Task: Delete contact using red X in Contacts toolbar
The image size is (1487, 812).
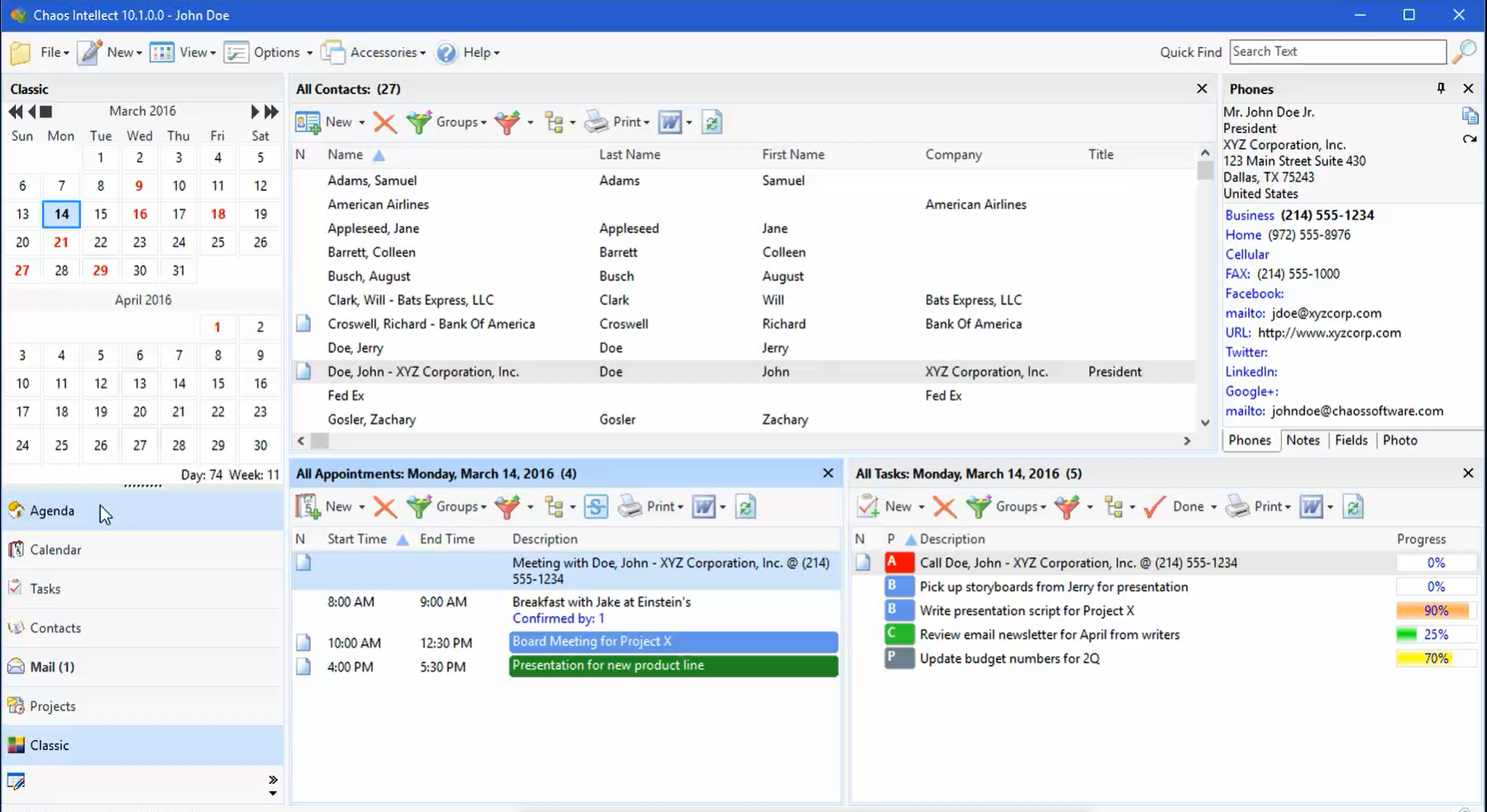Action: point(385,122)
